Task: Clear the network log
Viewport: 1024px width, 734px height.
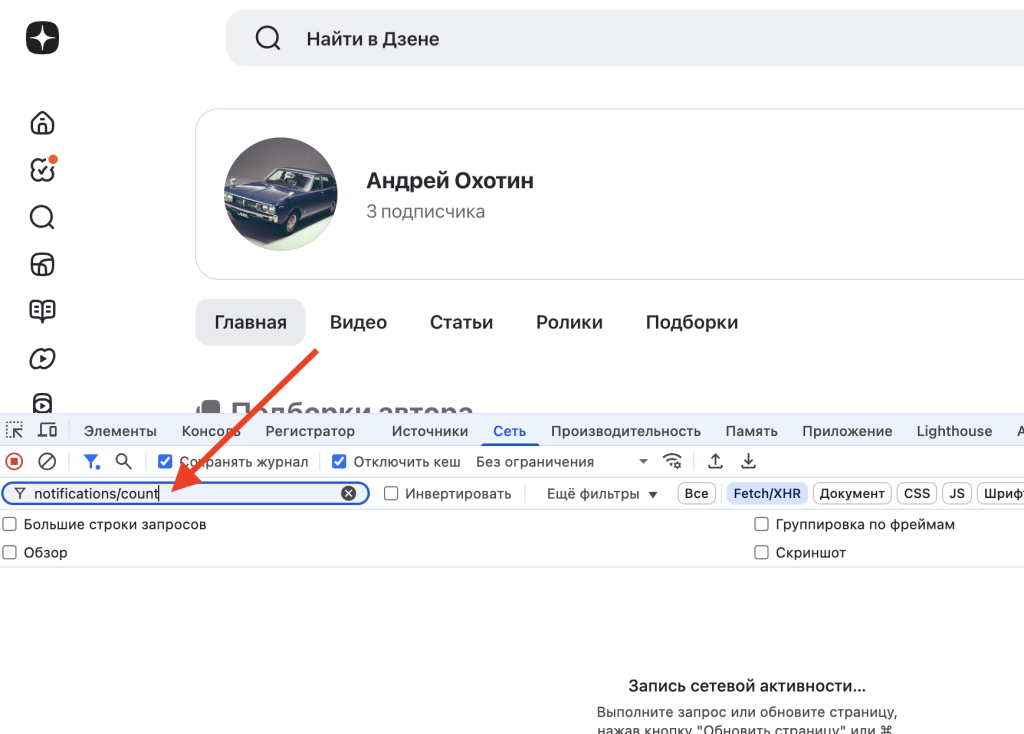Action: tap(47, 462)
